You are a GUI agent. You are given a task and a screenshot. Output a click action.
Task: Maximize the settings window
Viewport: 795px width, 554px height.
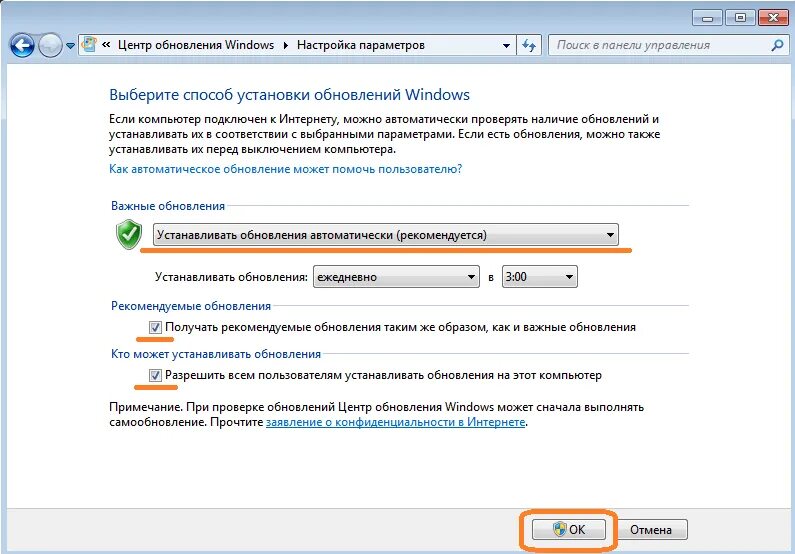click(740, 18)
